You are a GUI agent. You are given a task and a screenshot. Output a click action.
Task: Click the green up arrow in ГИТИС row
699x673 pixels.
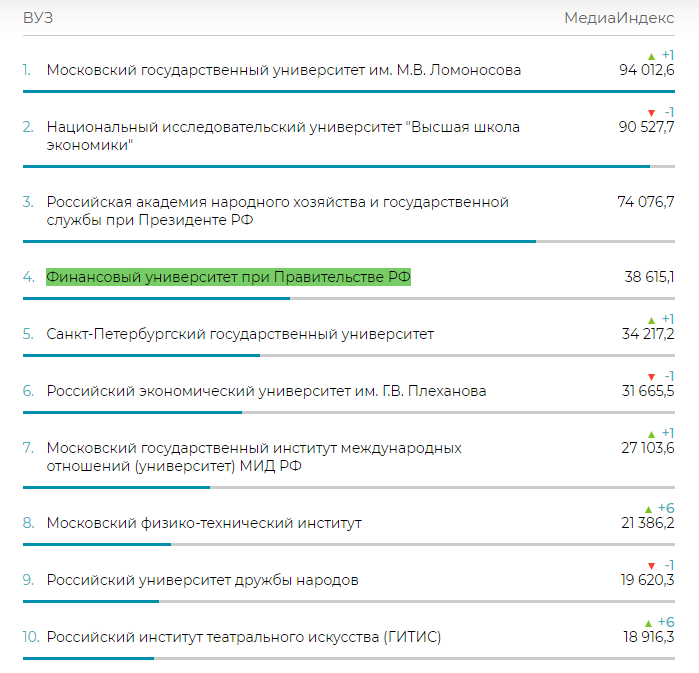coord(648,622)
